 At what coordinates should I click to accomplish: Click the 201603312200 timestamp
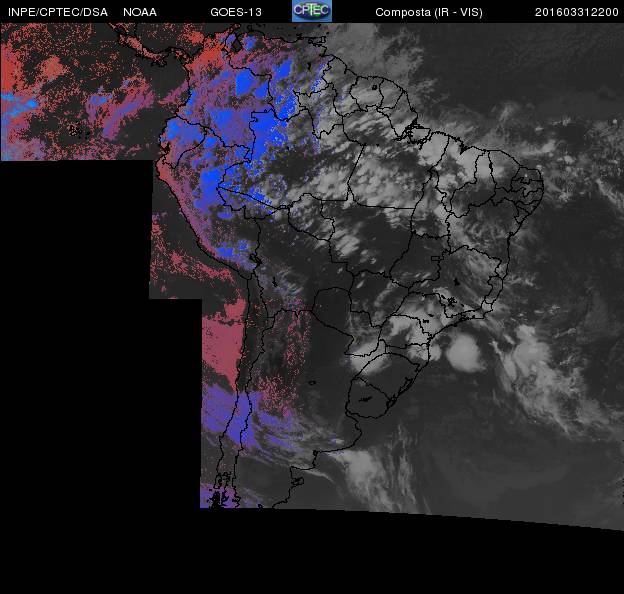577,12
